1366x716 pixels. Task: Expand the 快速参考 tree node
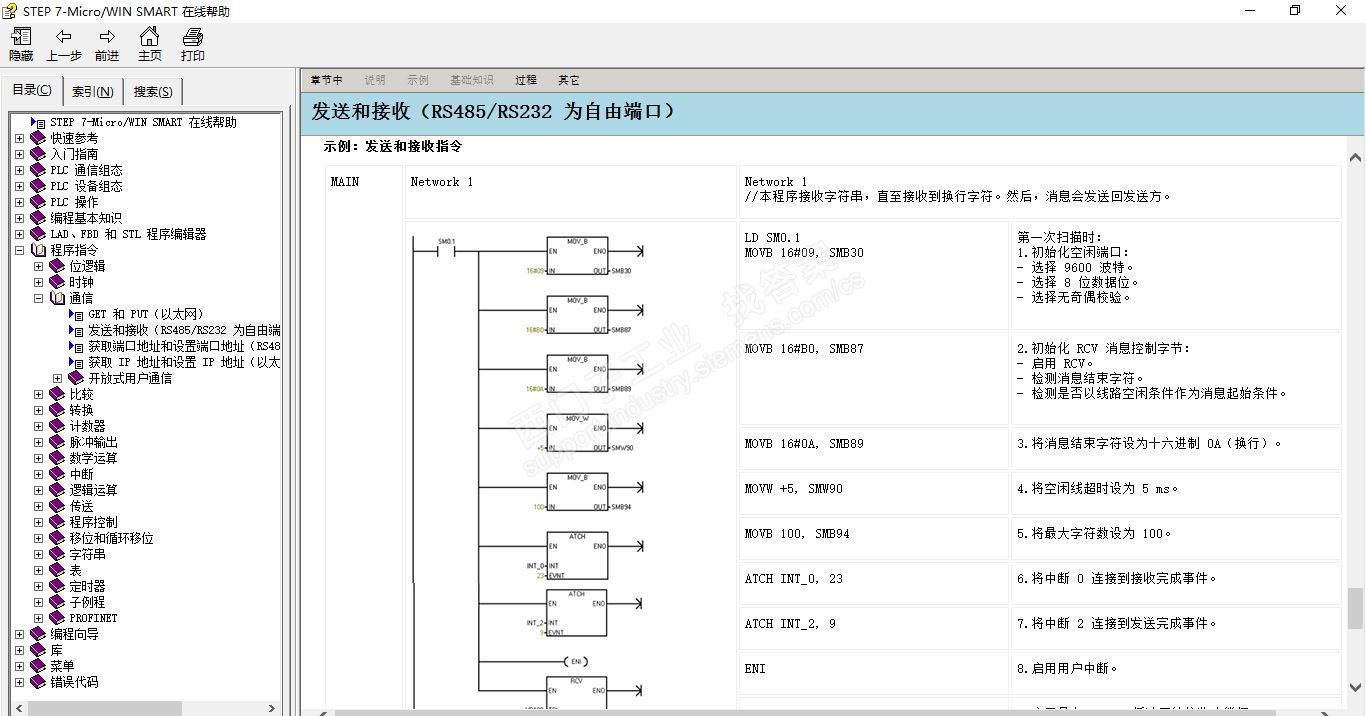19,138
